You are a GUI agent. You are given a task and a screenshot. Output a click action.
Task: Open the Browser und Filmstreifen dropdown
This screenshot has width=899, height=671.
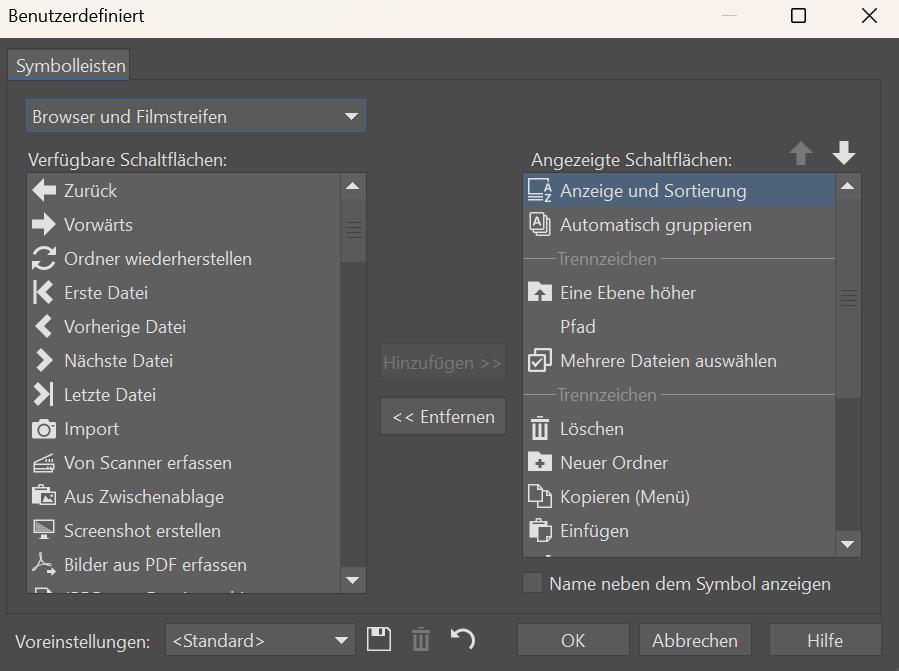[196, 116]
